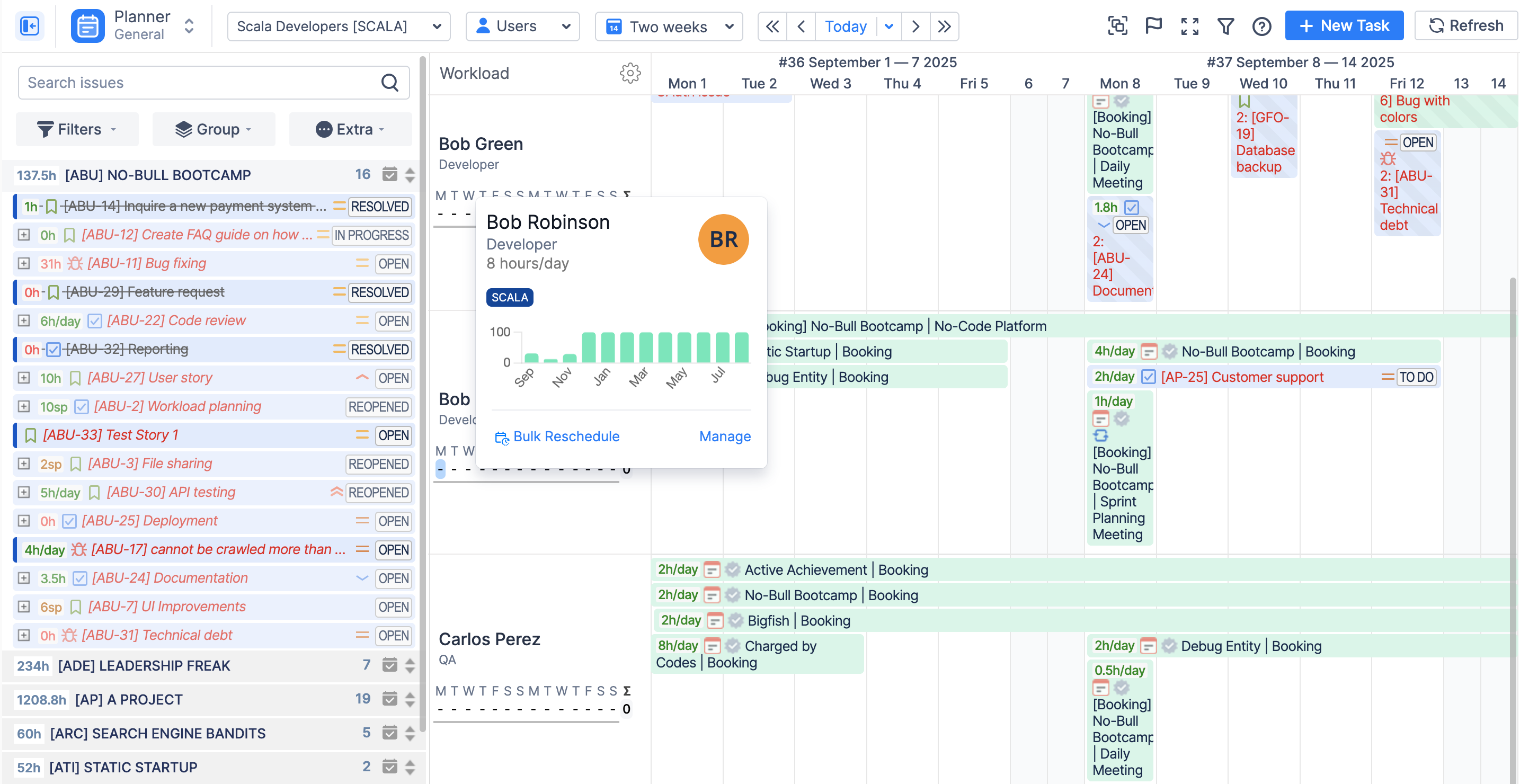Image resolution: width=1520 pixels, height=784 pixels.
Task: Toggle the AP-25 Customer support checkbox
Action: (x=1148, y=377)
